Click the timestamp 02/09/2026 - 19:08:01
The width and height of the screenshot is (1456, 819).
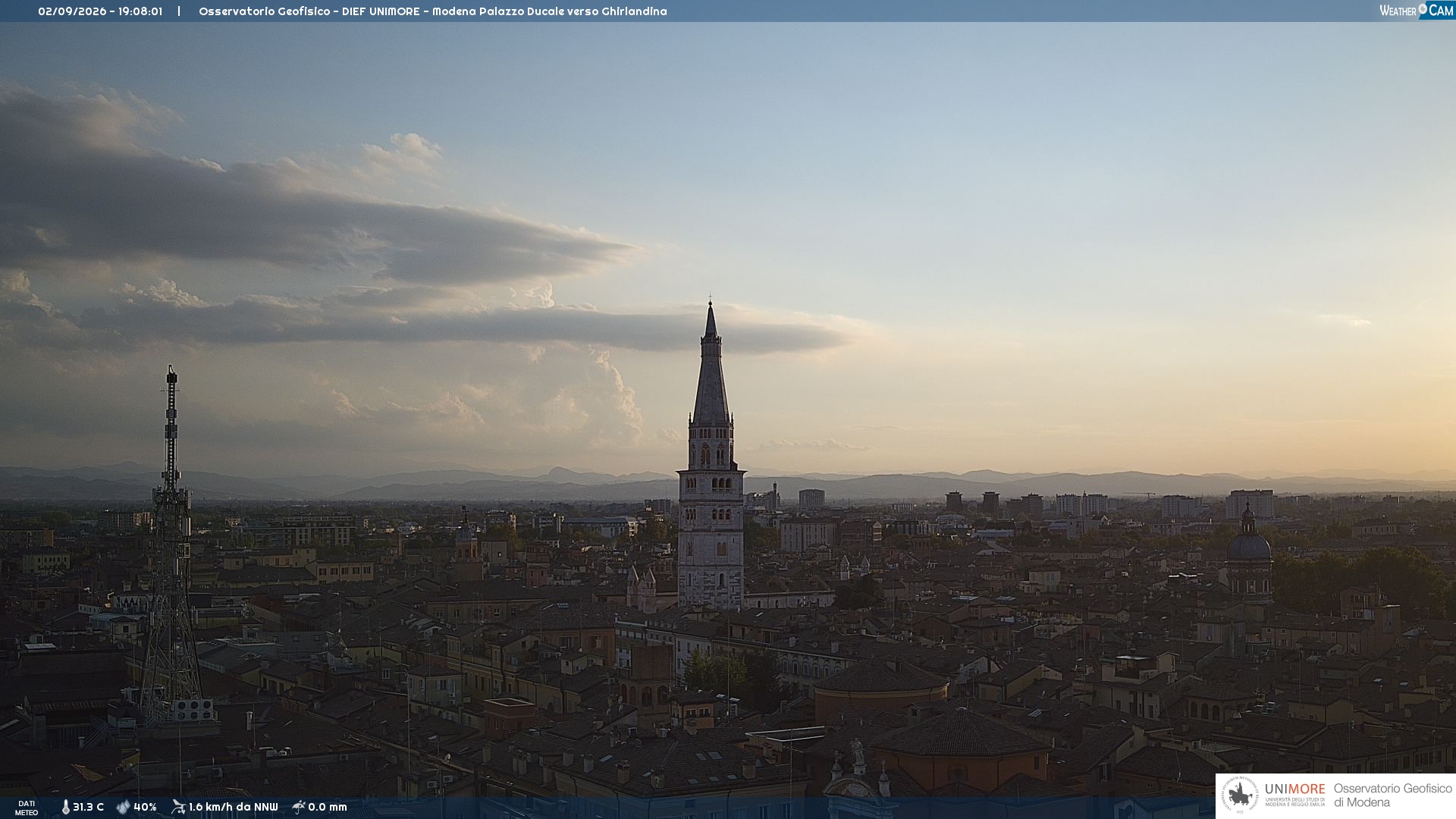point(100,11)
